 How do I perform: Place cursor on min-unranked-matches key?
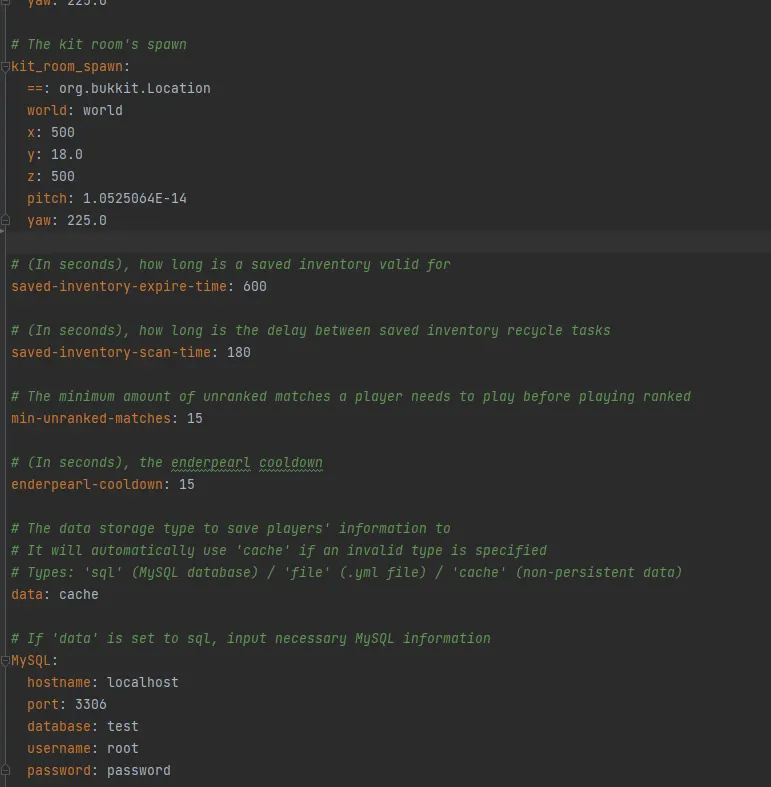pyautogui.click(x=90, y=419)
